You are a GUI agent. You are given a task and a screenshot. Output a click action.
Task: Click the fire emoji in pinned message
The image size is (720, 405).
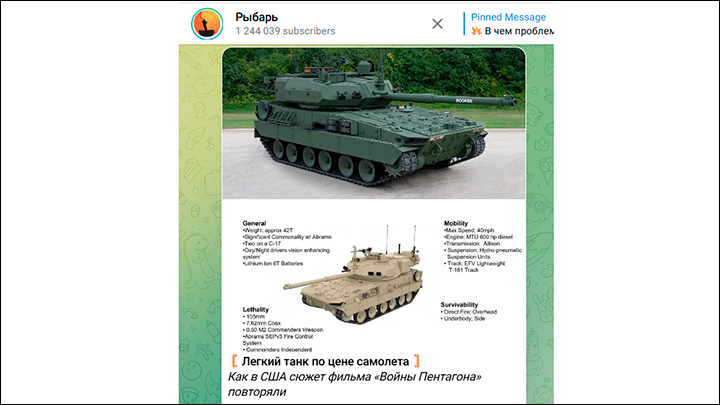476,31
